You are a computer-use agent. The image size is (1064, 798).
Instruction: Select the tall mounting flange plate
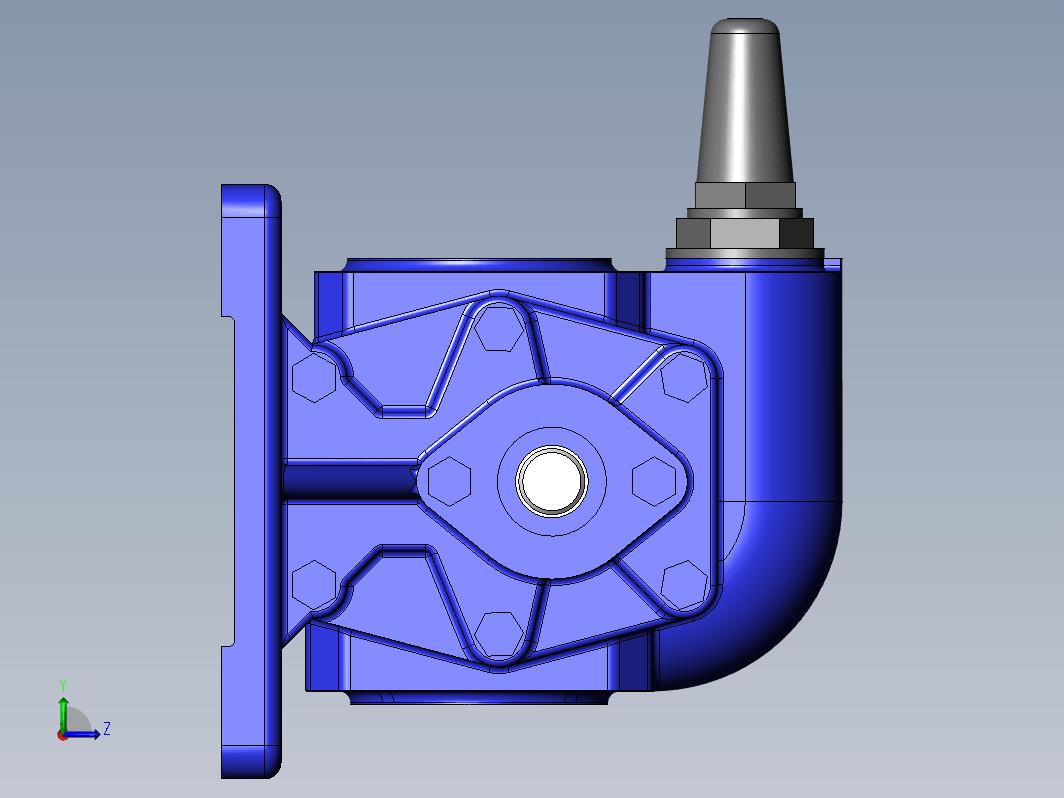pyautogui.click(x=251, y=481)
